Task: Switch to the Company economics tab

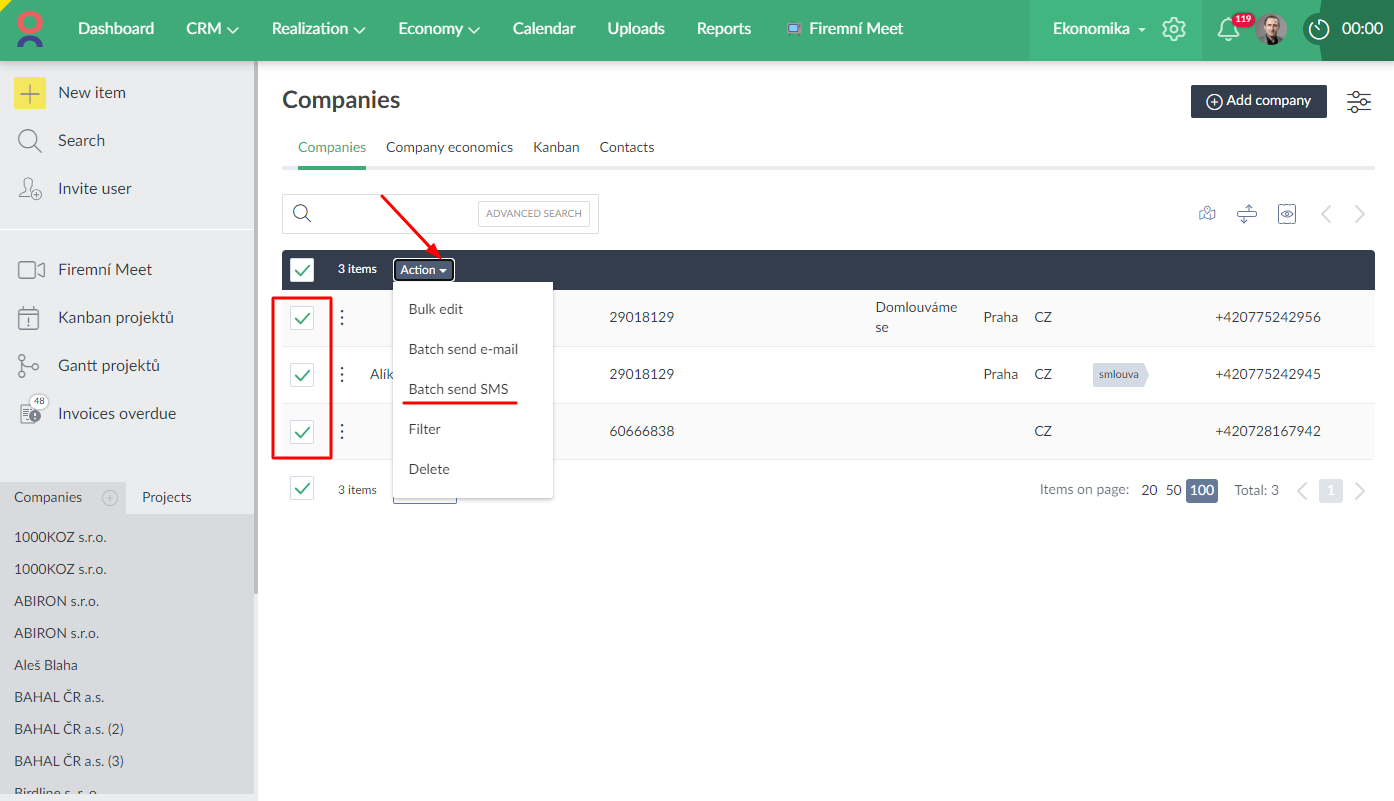Action: coord(449,147)
